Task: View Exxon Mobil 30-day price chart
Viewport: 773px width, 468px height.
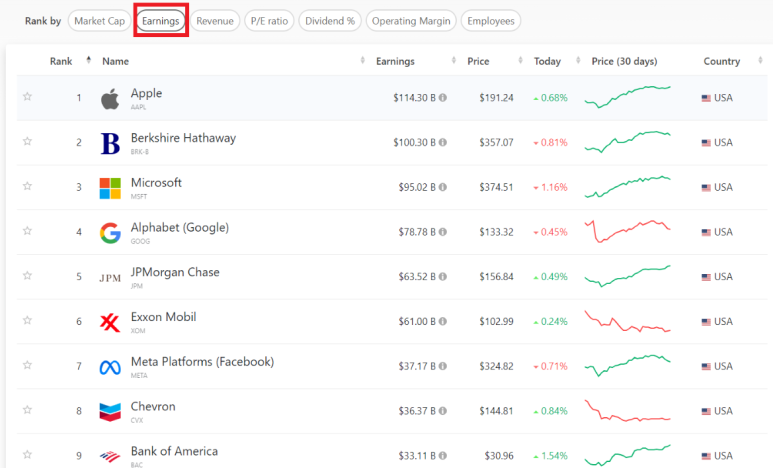Action: click(x=628, y=321)
